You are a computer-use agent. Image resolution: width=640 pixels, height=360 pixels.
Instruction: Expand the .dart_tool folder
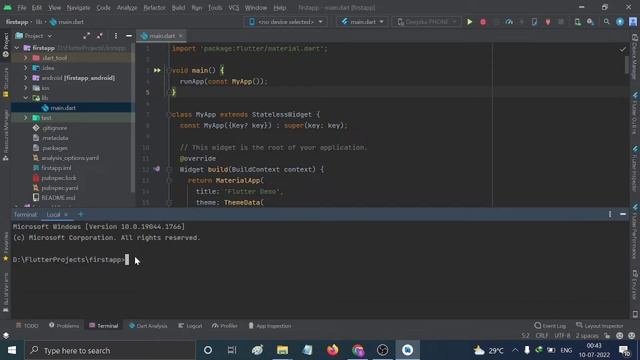pos(26,58)
